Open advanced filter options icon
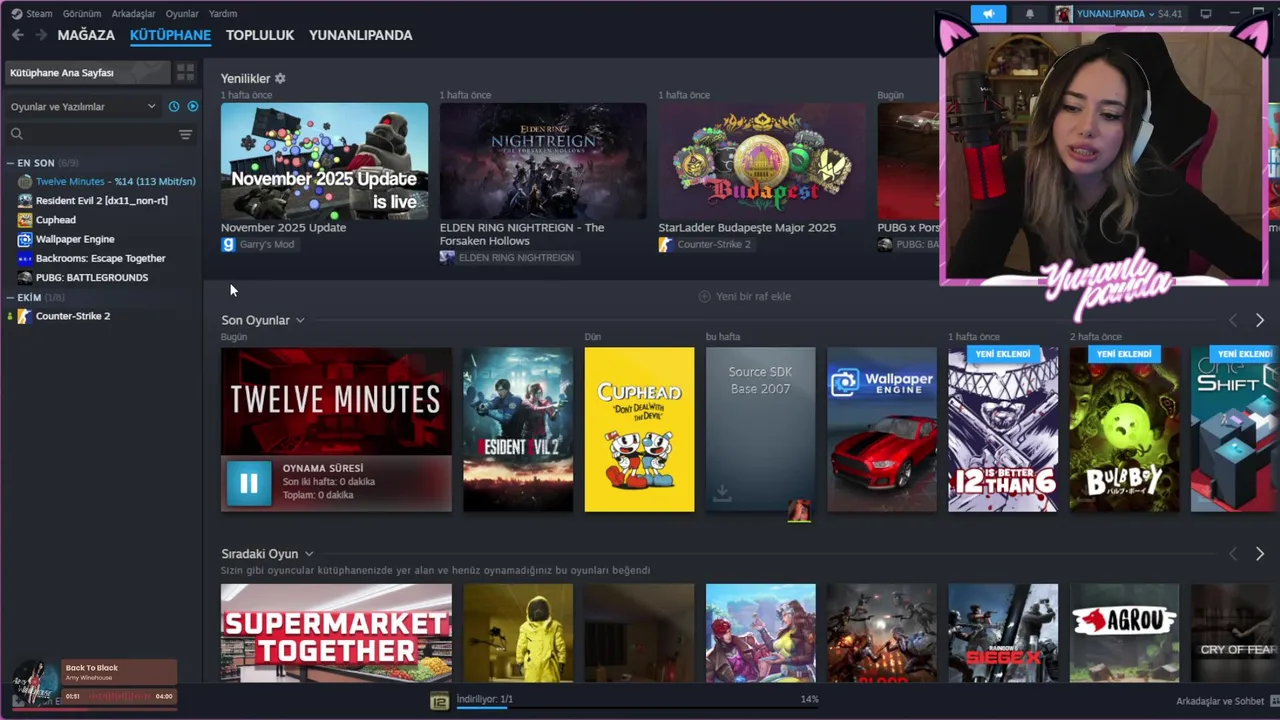 (185, 134)
